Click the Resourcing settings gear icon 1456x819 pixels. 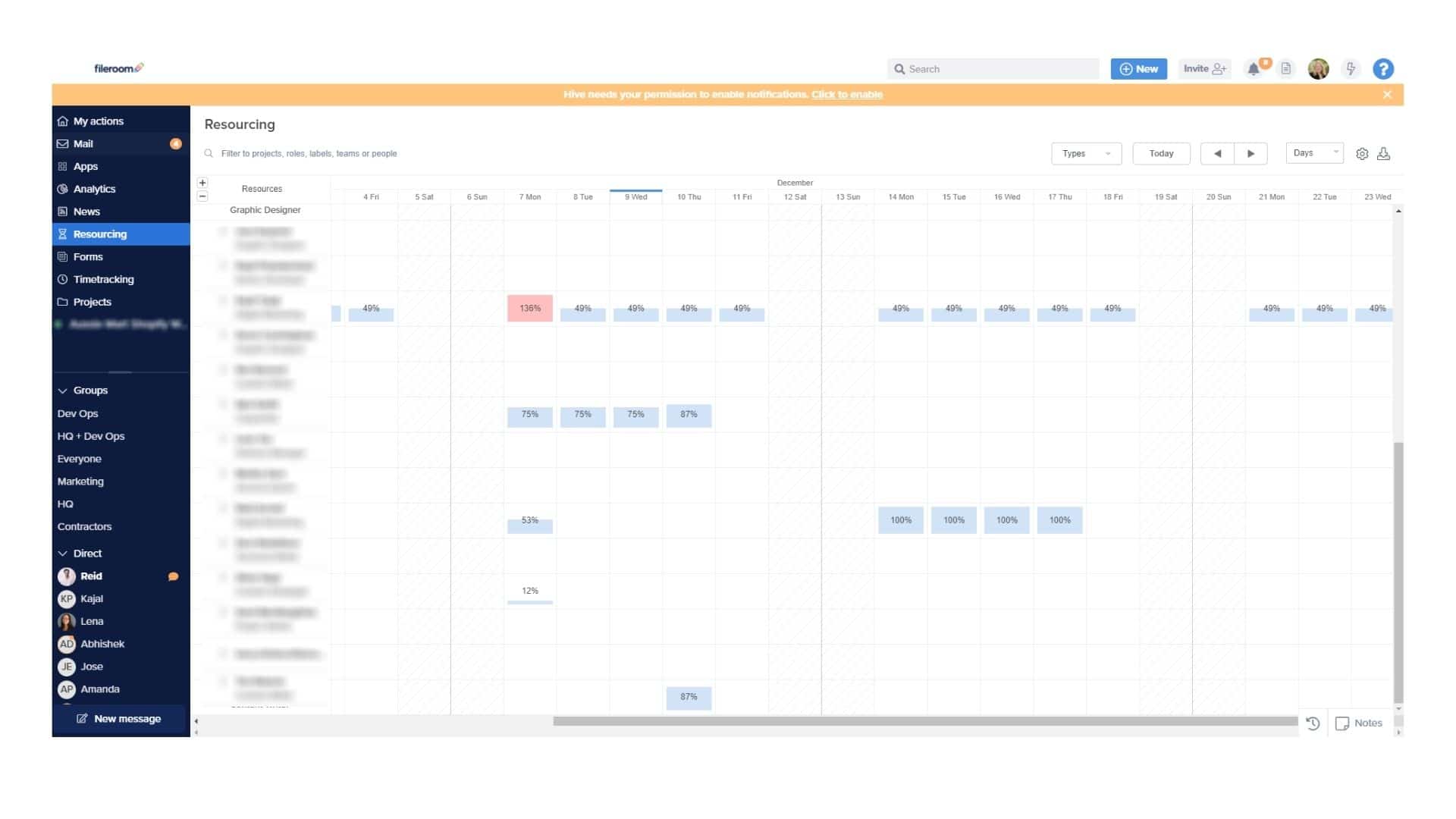pyautogui.click(x=1362, y=153)
